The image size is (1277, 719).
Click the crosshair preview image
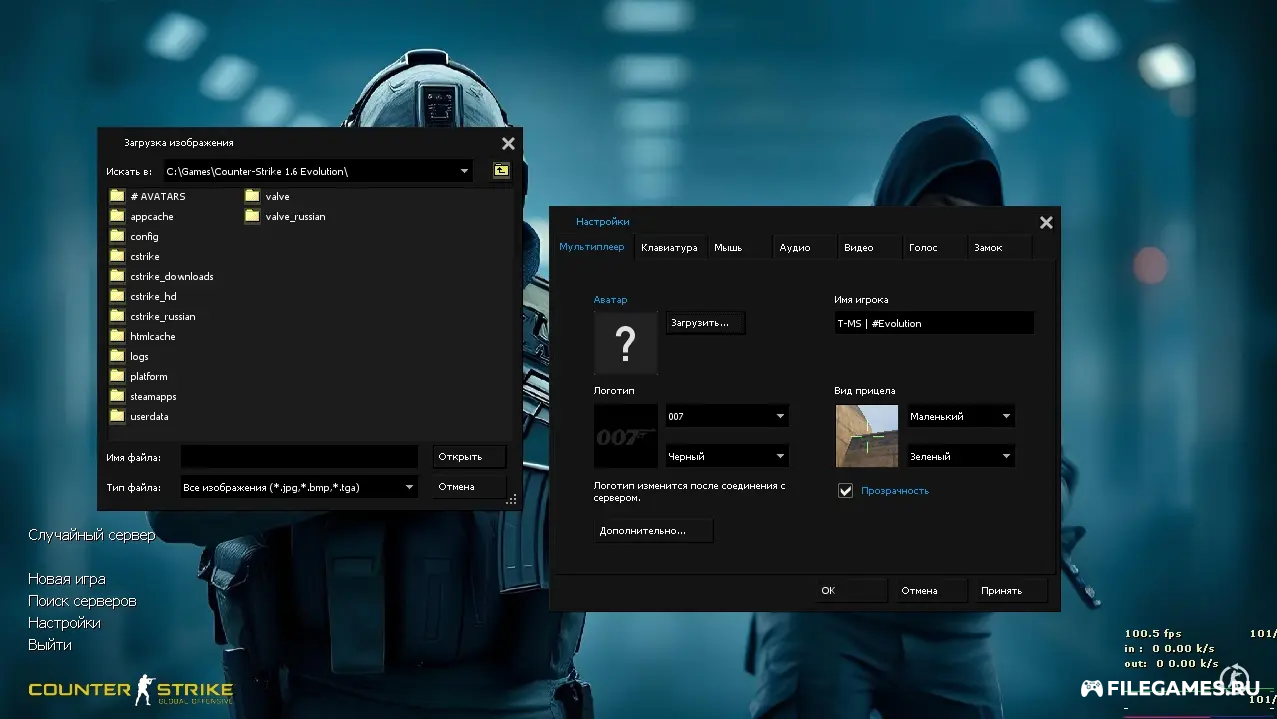[x=867, y=436]
